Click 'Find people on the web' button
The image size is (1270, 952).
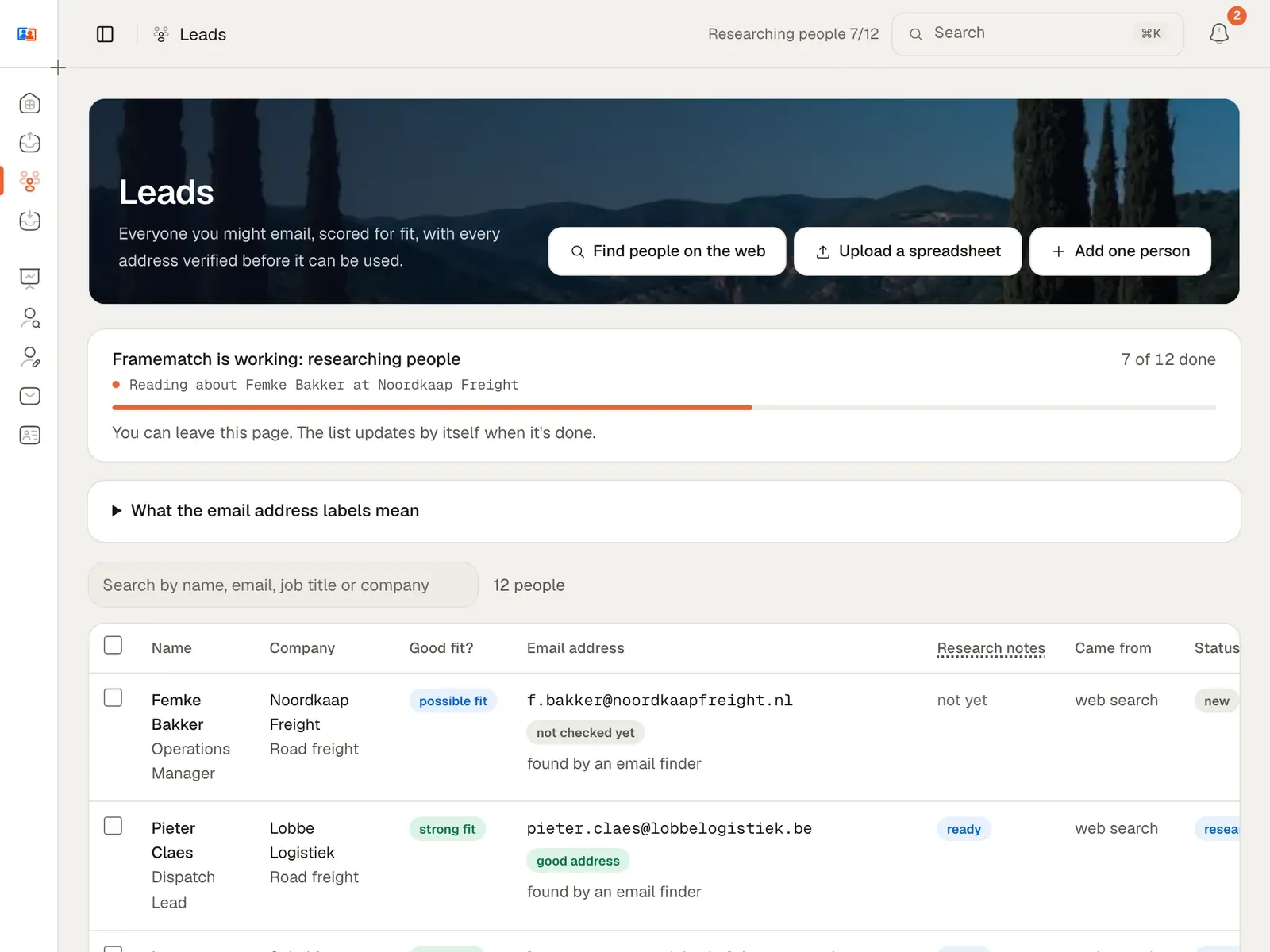tap(667, 251)
